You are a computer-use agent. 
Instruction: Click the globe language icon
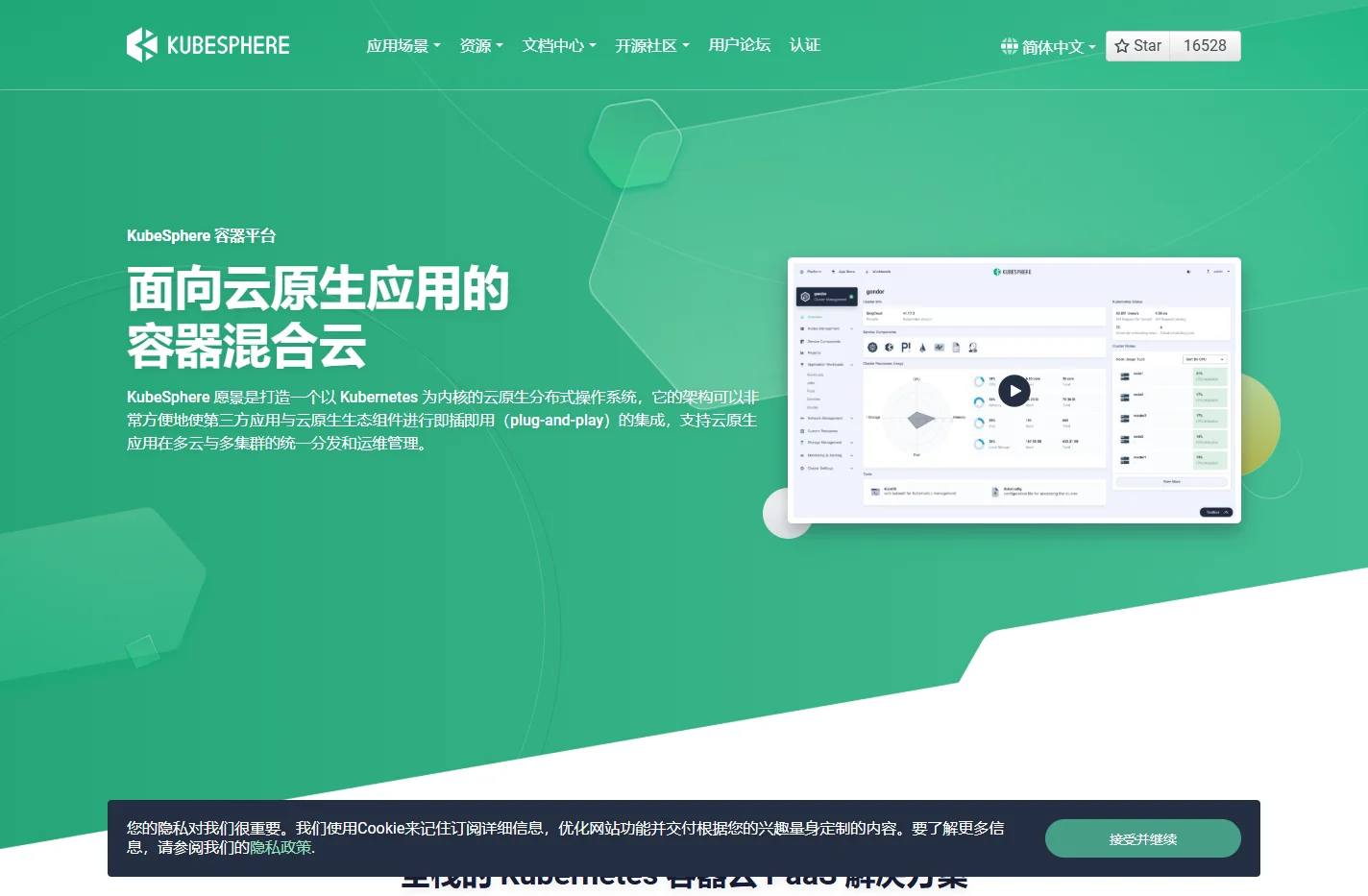click(x=1009, y=46)
